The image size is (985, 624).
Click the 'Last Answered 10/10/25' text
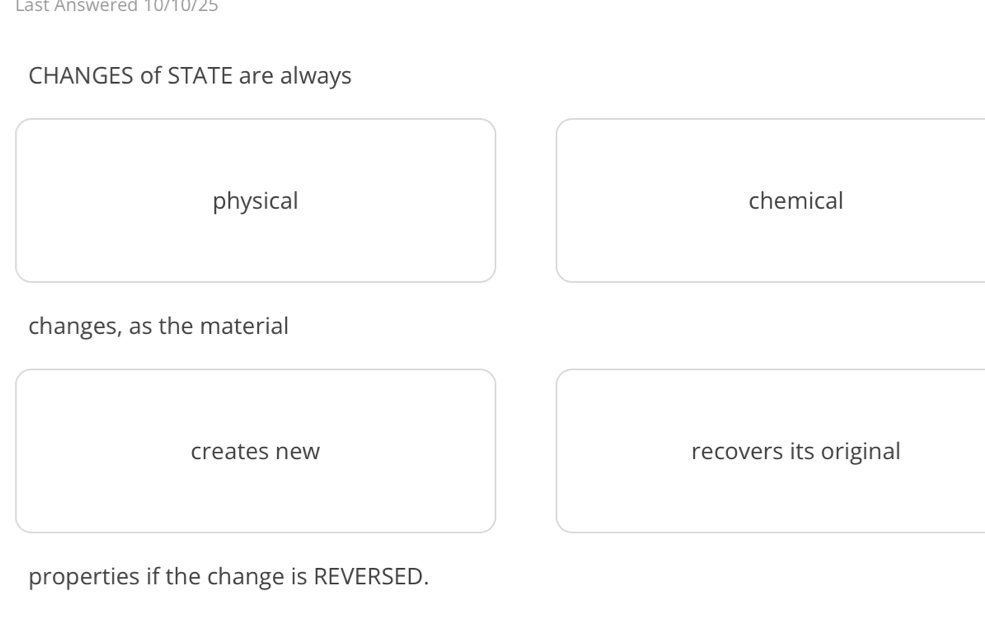pos(108,5)
